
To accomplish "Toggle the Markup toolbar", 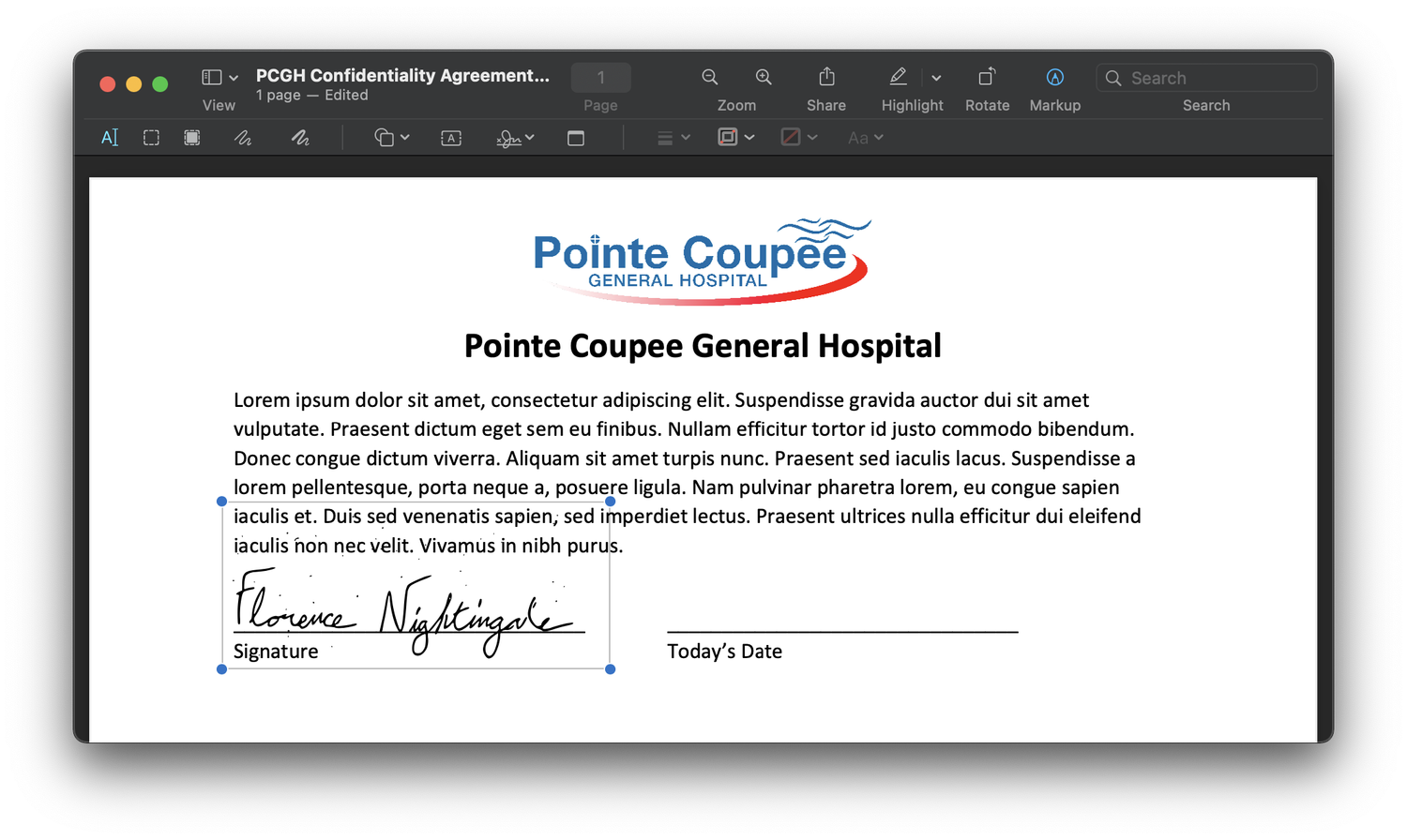I will coord(1054,77).
